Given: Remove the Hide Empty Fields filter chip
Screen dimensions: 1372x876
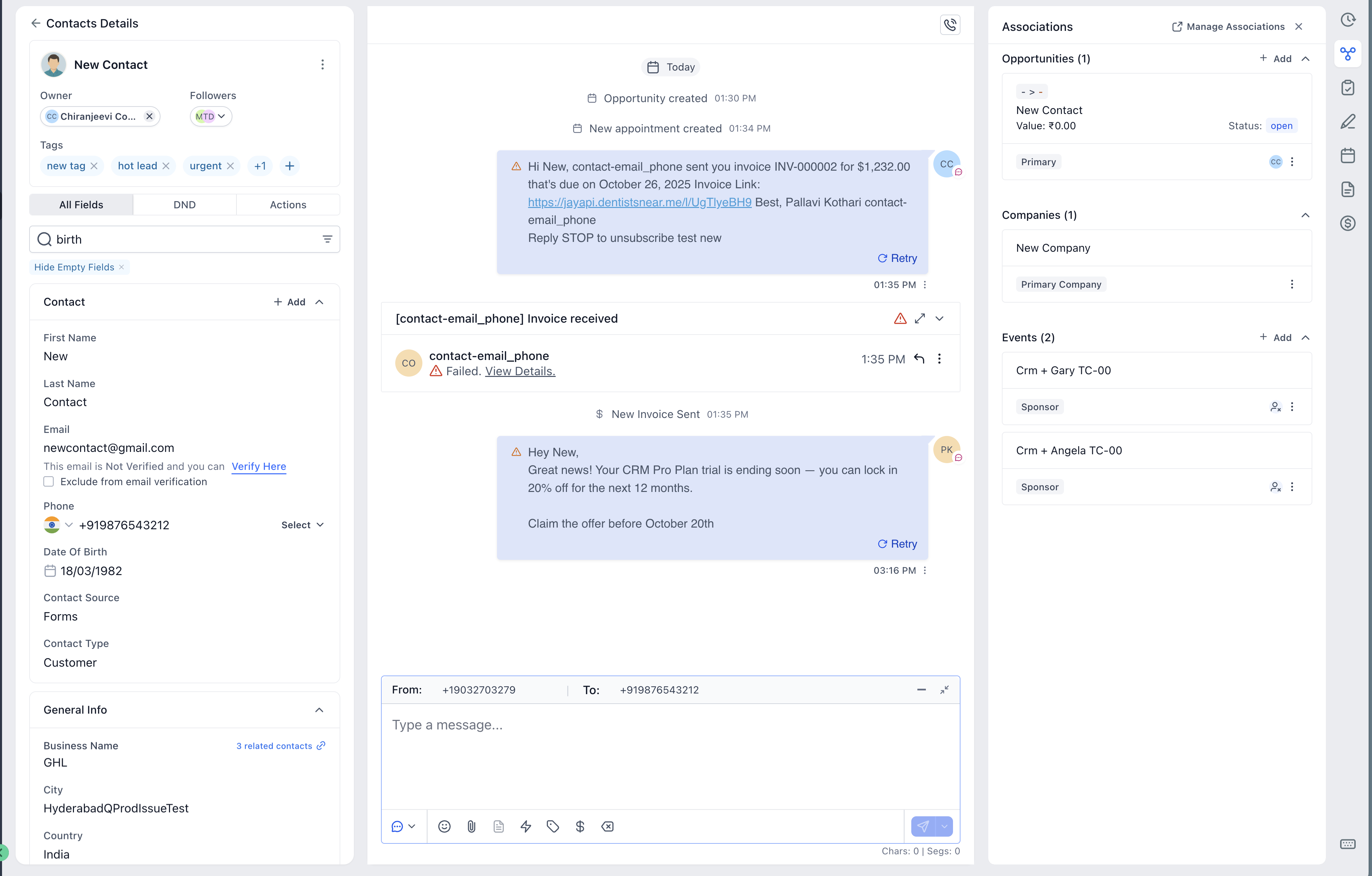Looking at the screenshot, I should pos(121,267).
